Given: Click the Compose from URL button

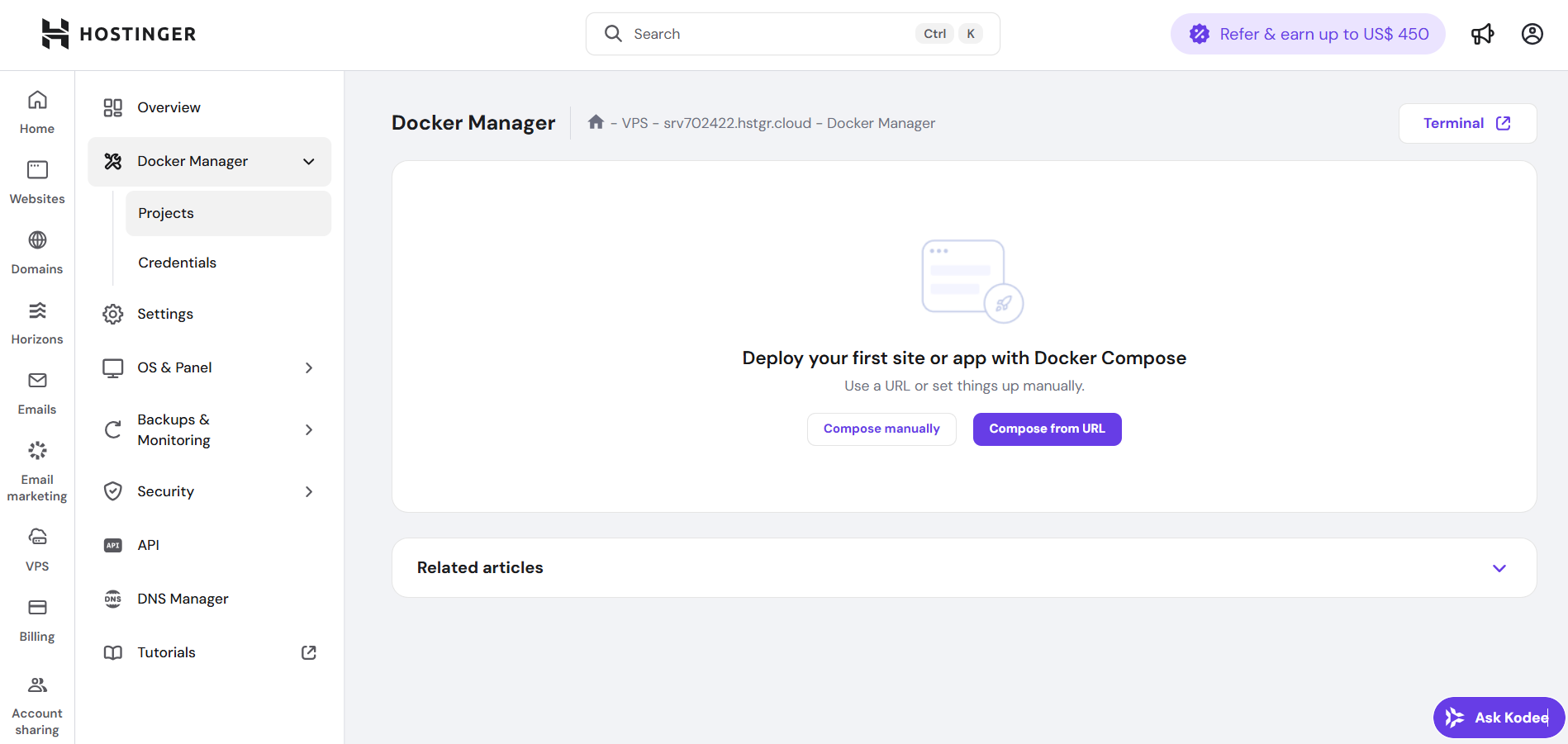Looking at the screenshot, I should coord(1047,429).
